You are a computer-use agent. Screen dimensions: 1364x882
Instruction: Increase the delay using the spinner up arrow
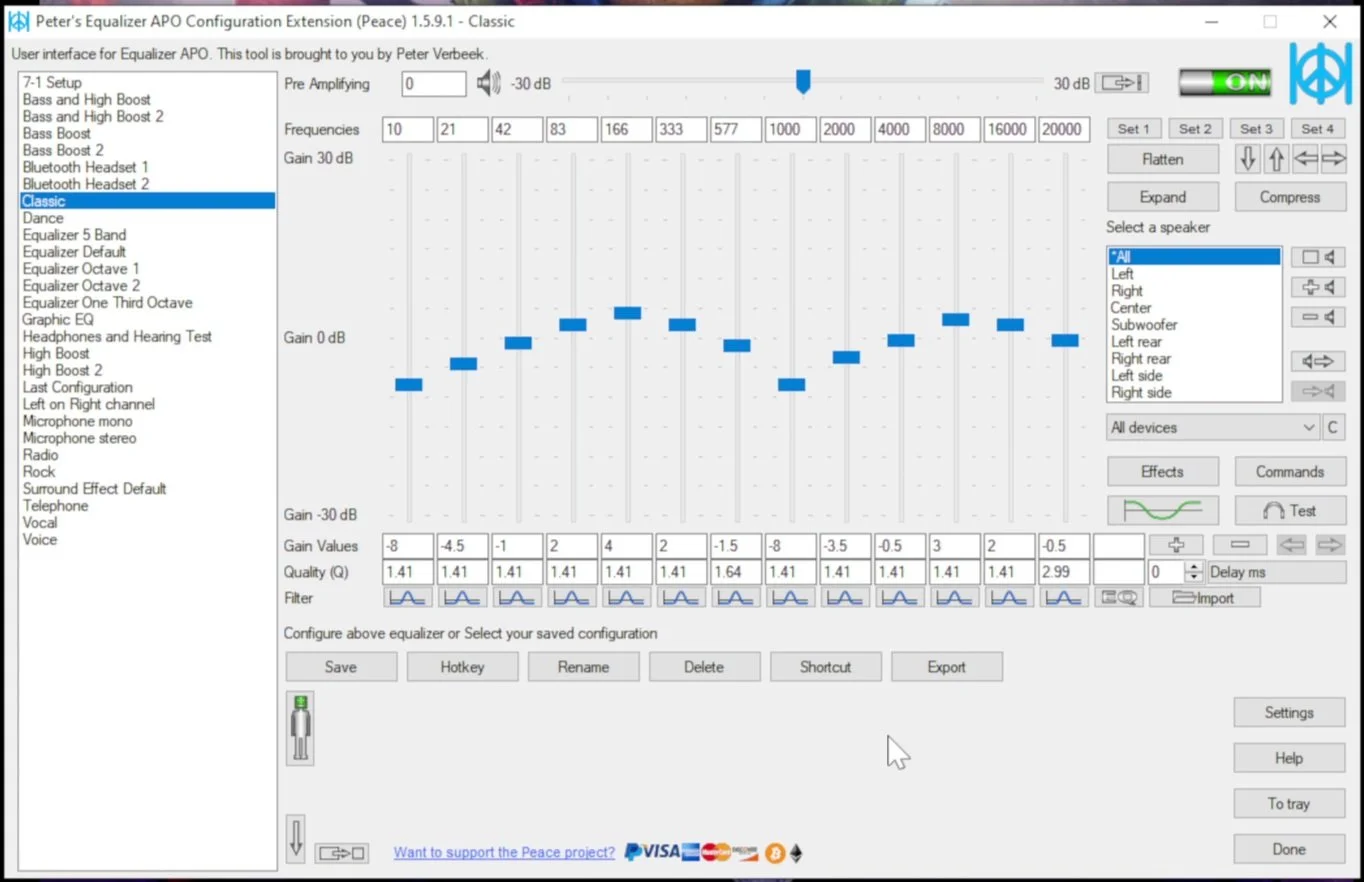(1193, 567)
